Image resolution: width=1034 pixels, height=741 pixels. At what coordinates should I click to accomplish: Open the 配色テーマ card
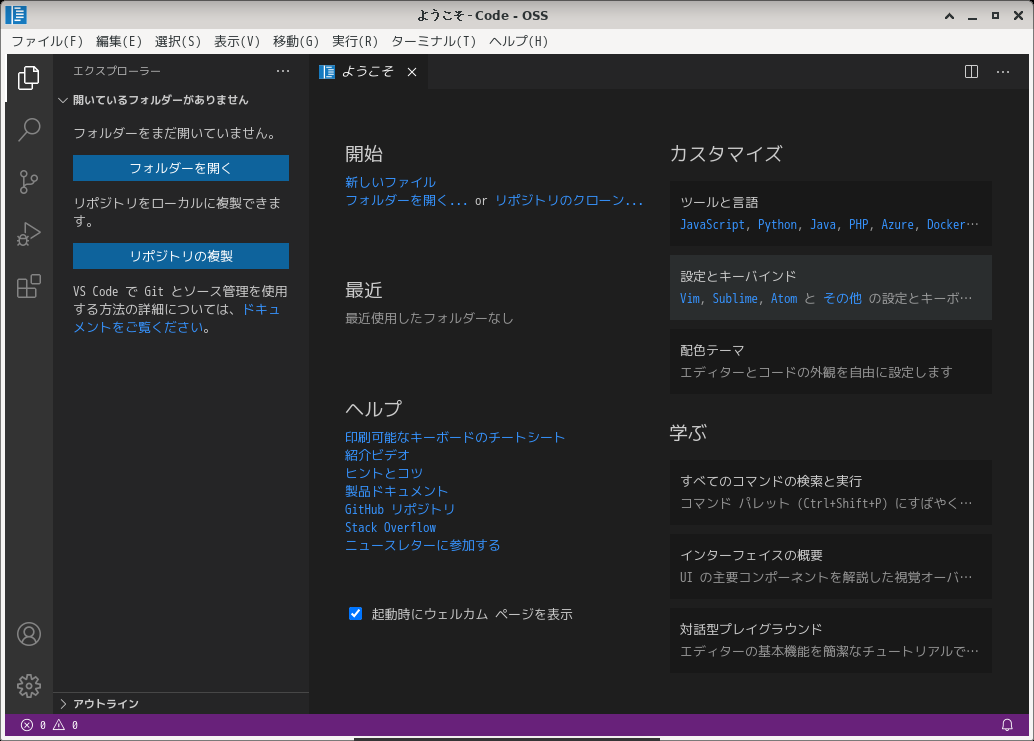click(831, 361)
